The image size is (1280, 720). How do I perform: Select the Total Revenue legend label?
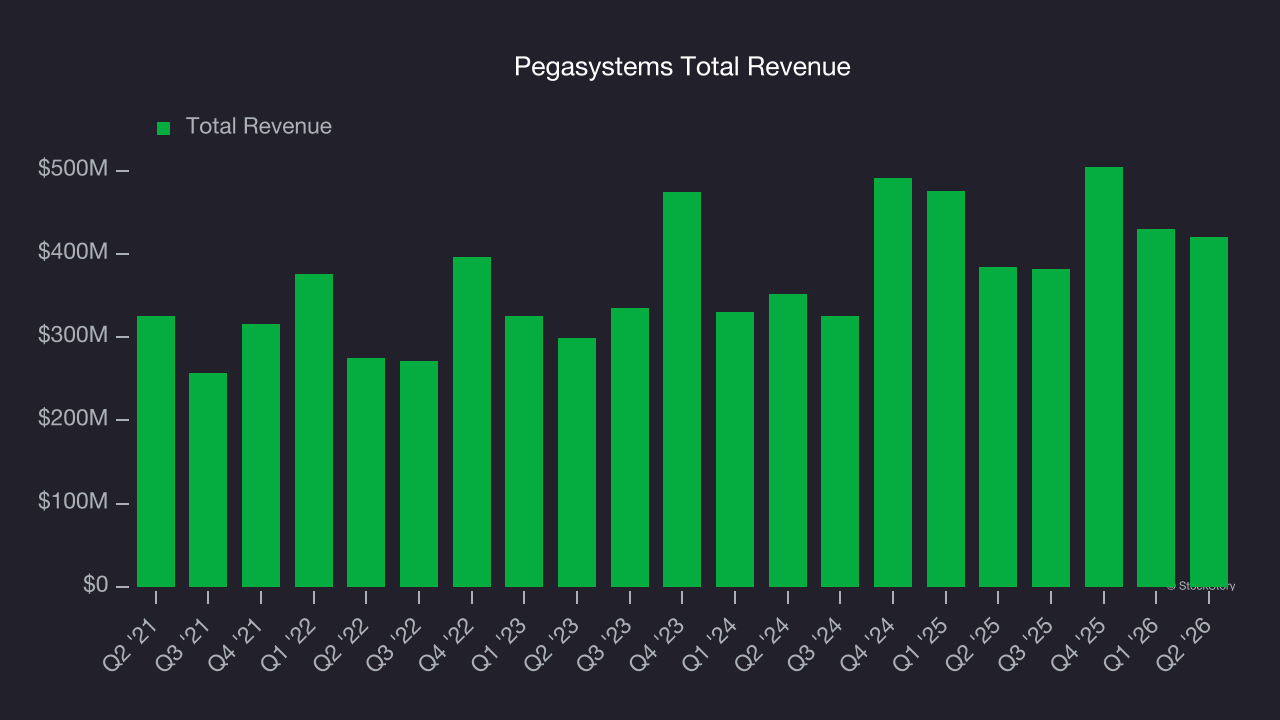pos(259,127)
